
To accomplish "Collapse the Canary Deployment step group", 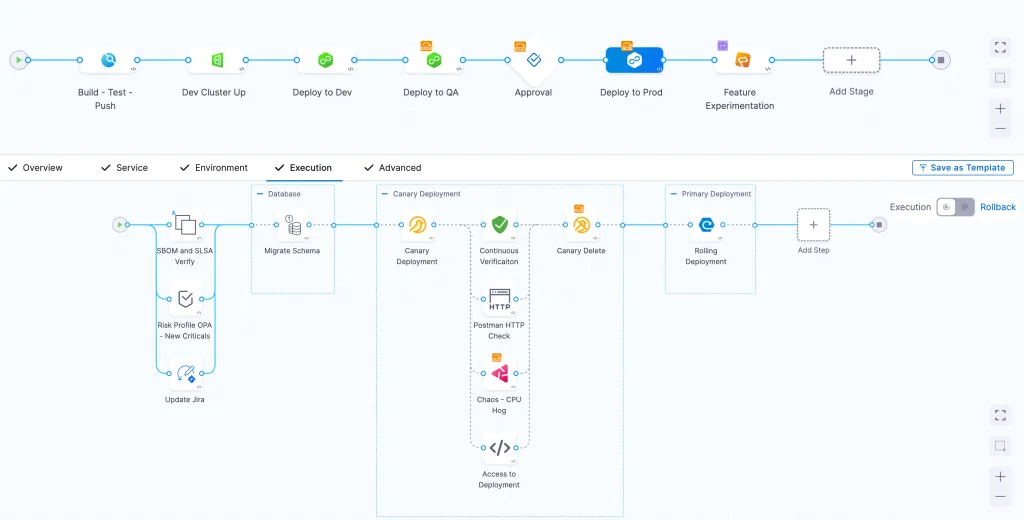I will (385, 194).
